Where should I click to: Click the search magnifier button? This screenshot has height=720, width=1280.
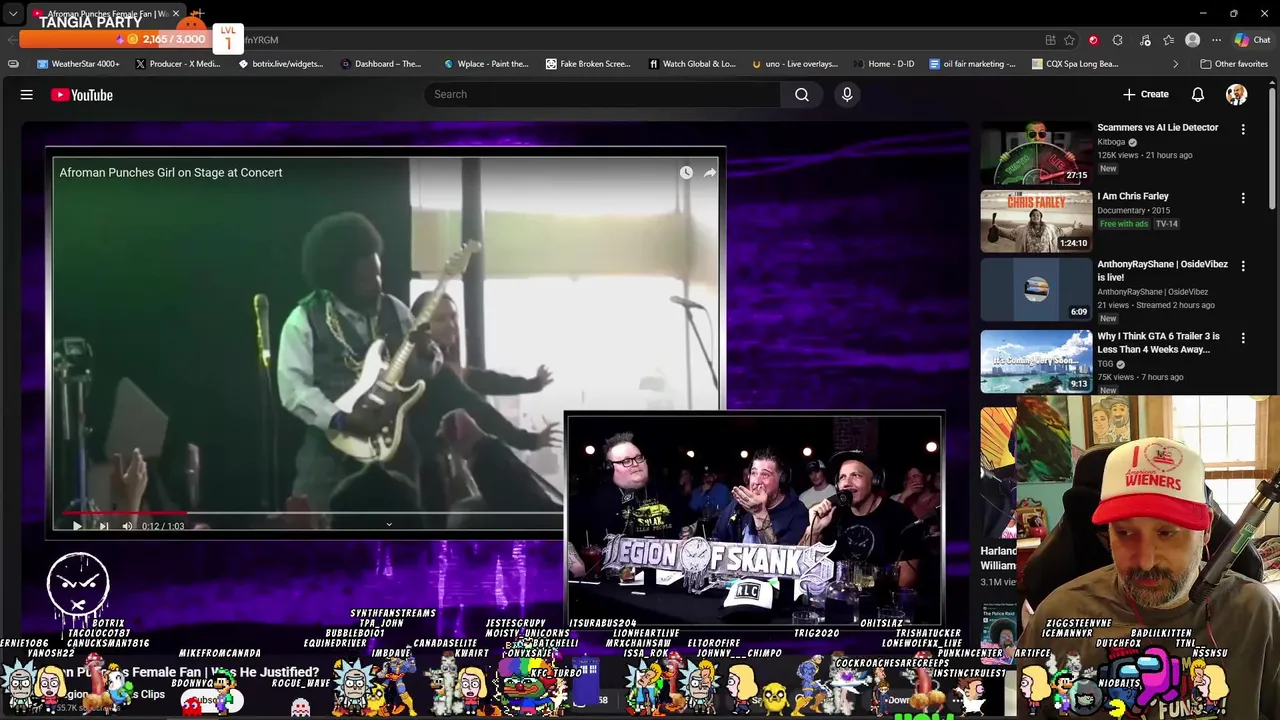(802, 94)
